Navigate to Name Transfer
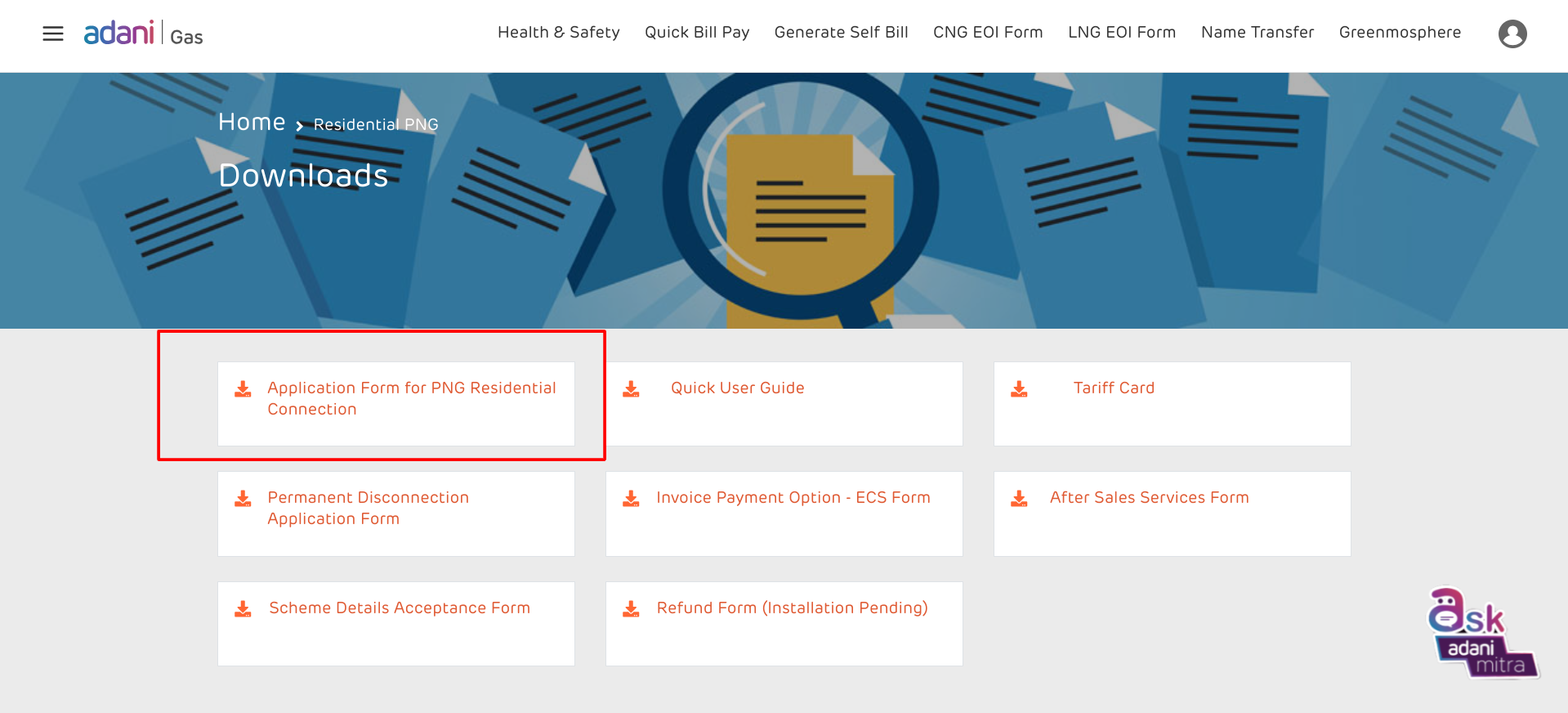 pyautogui.click(x=1257, y=33)
